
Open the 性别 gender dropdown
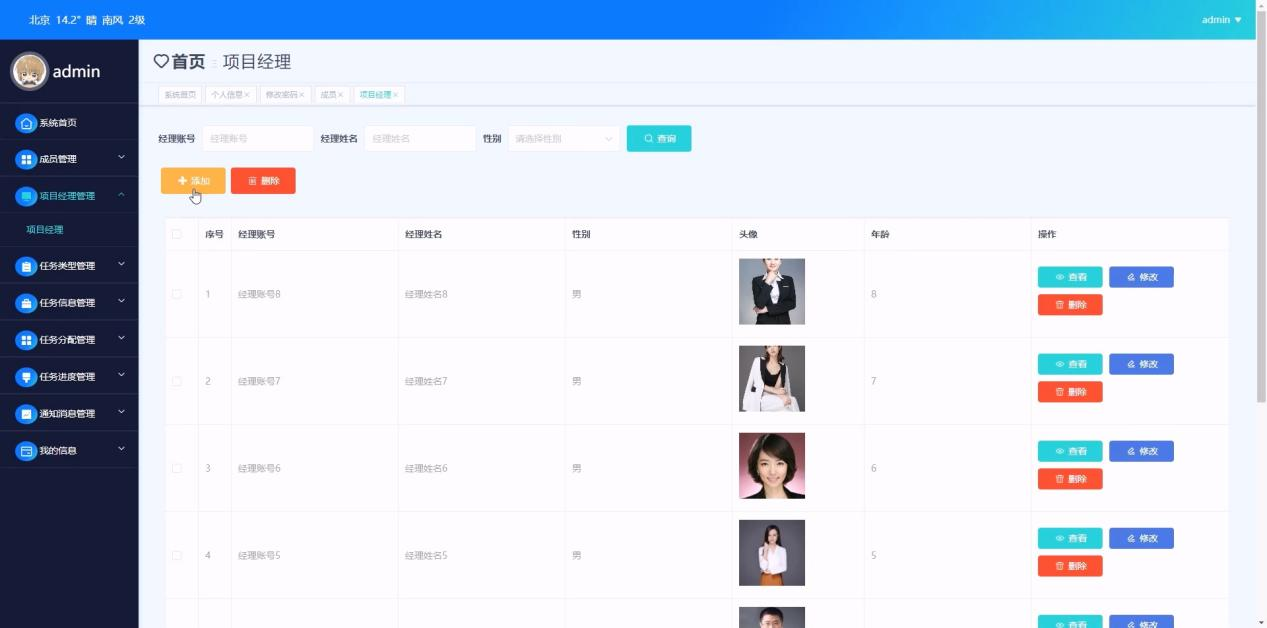(x=563, y=139)
